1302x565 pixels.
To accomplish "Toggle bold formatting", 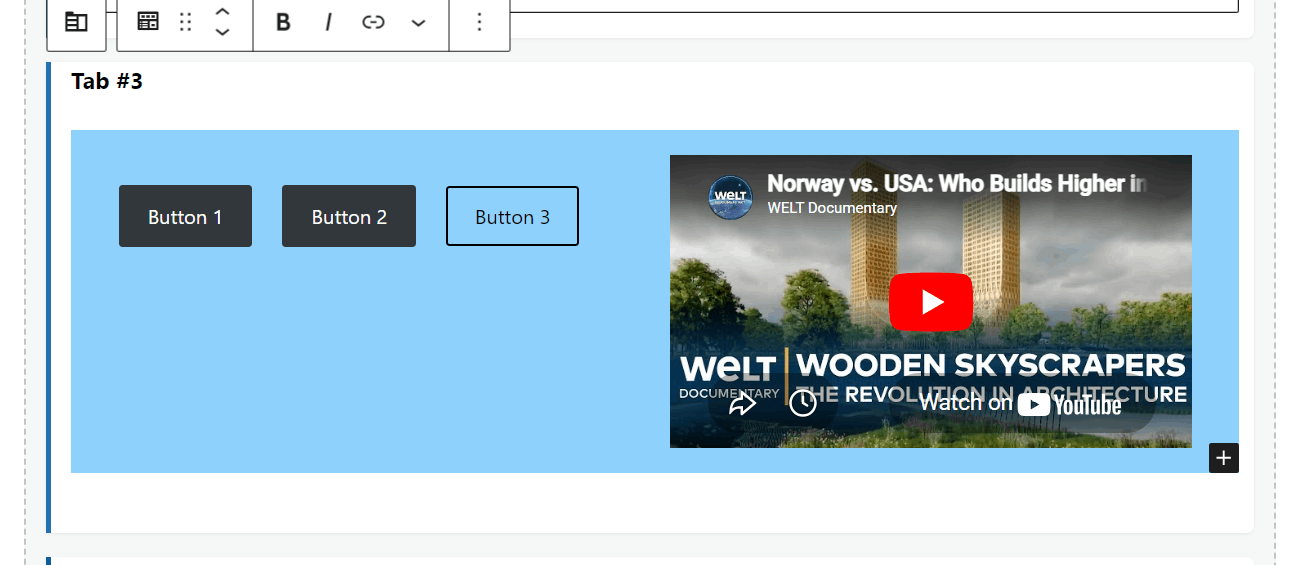I will (x=283, y=22).
